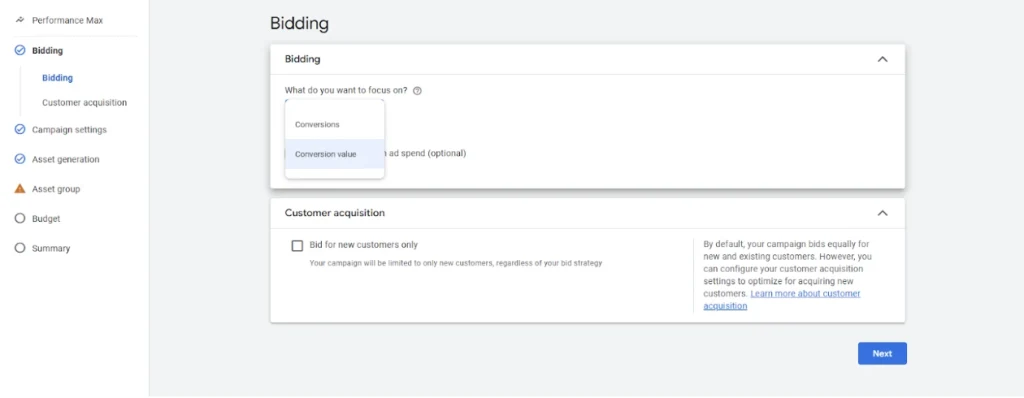Click 'Your campaign will be limited' description text
Viewport: 1024px width, 398px height.
click(x=455, y=263)
